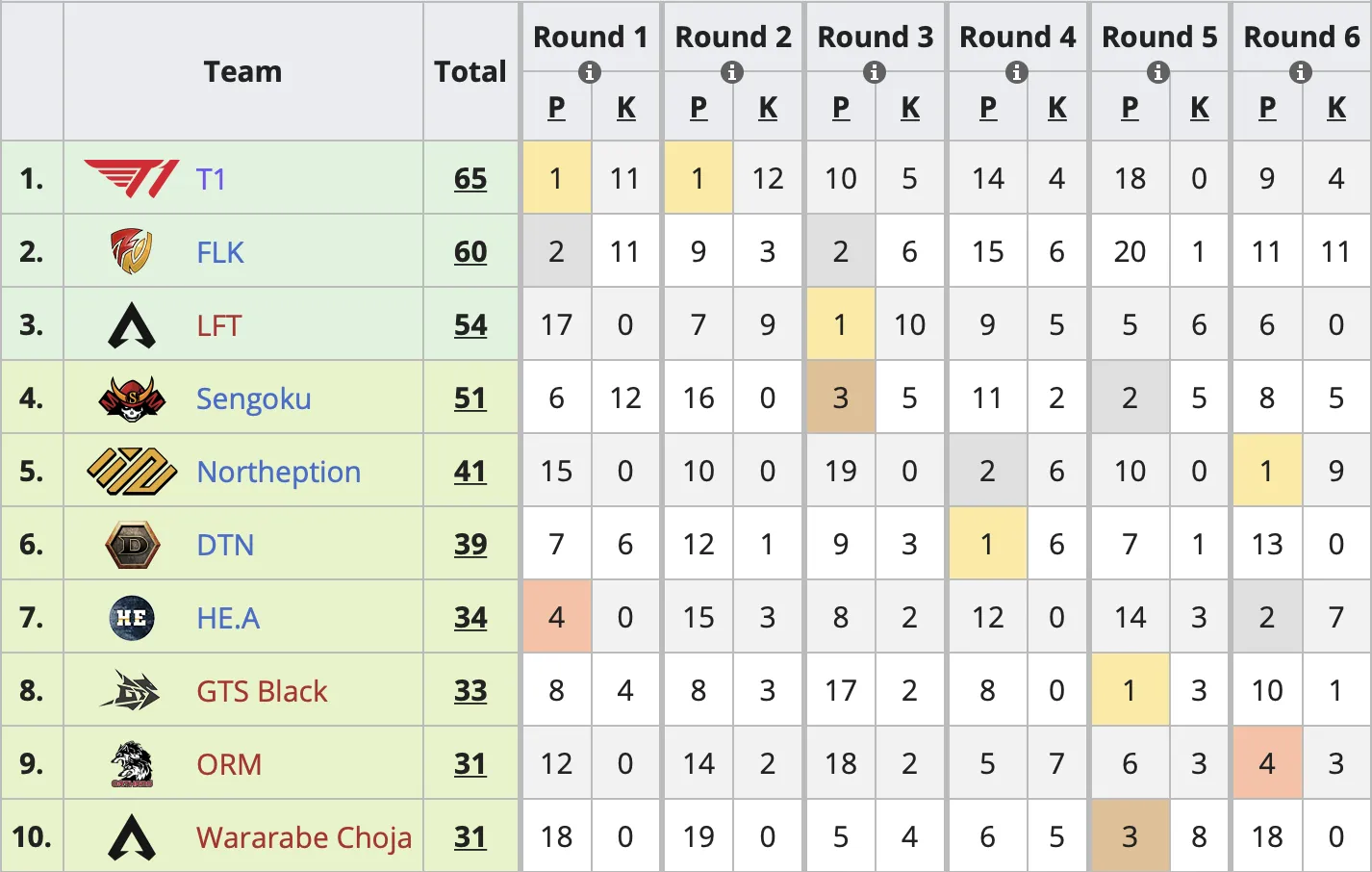Open the Sengoku team link

(x=253, y=398)
